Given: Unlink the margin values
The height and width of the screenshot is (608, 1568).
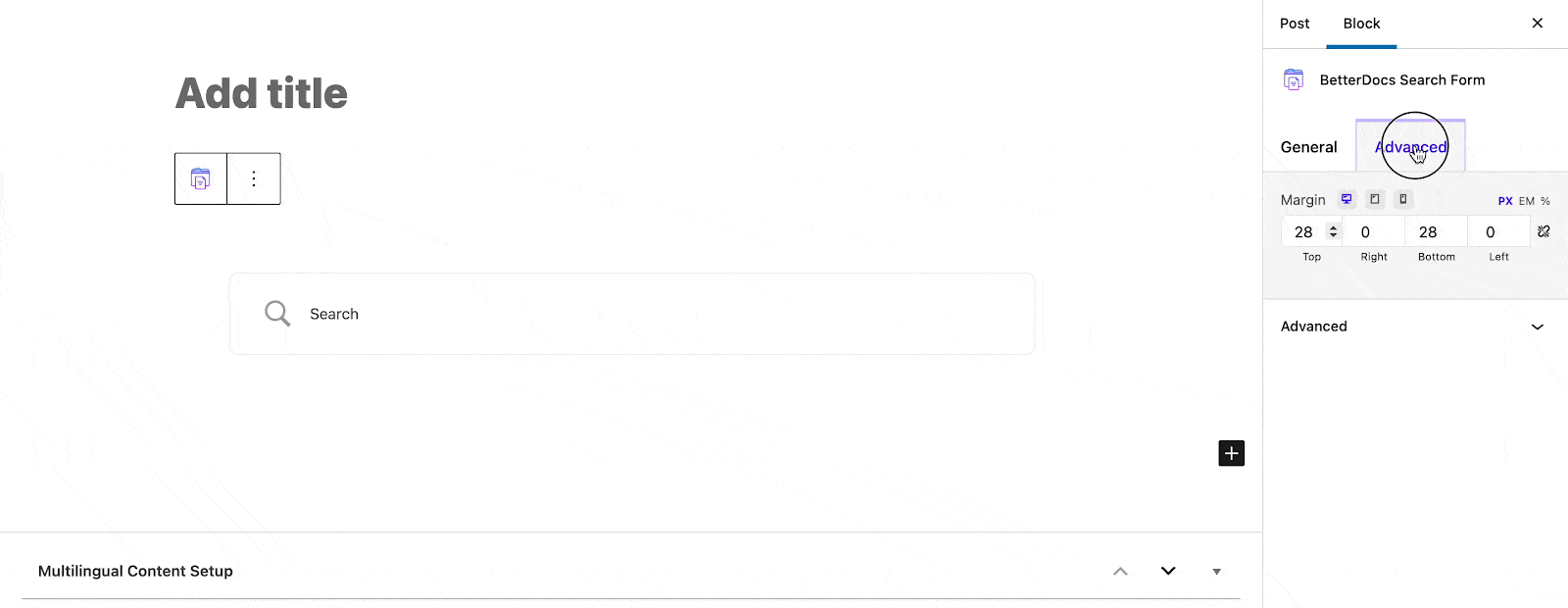Looking at the screenshot, I should click(x=1543, y=230).
